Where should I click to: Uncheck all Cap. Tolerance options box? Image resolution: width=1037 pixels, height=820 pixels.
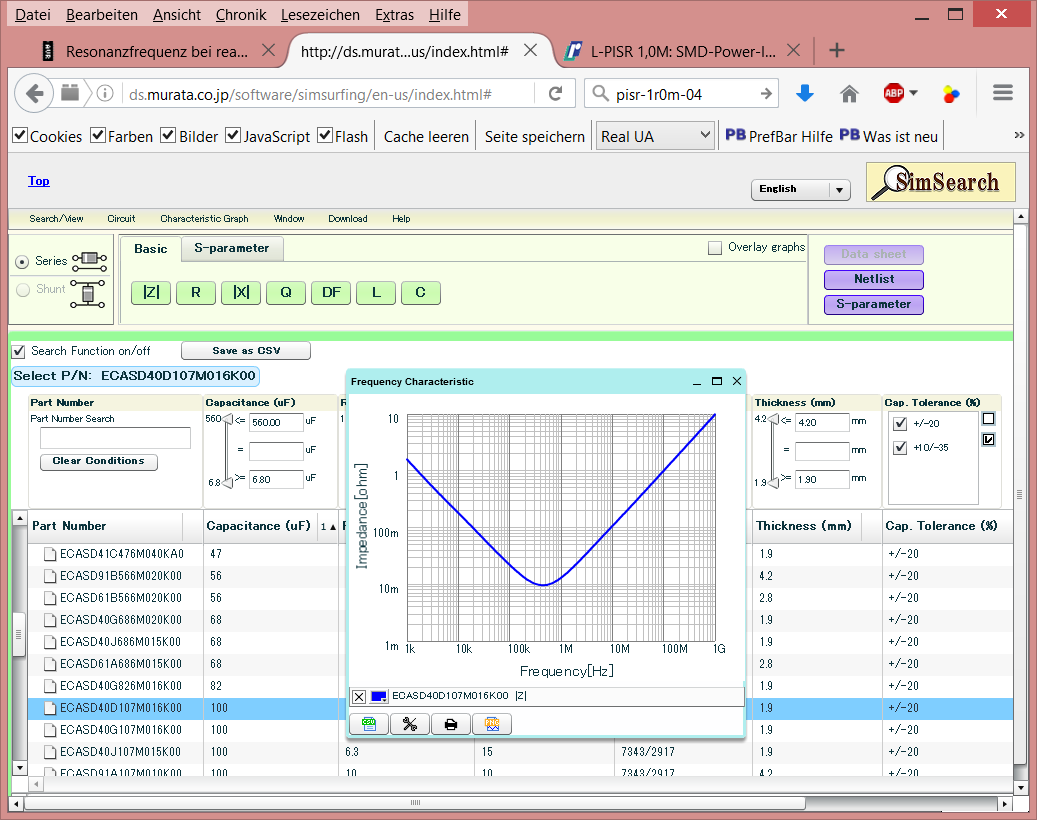(x=989, y=419)
